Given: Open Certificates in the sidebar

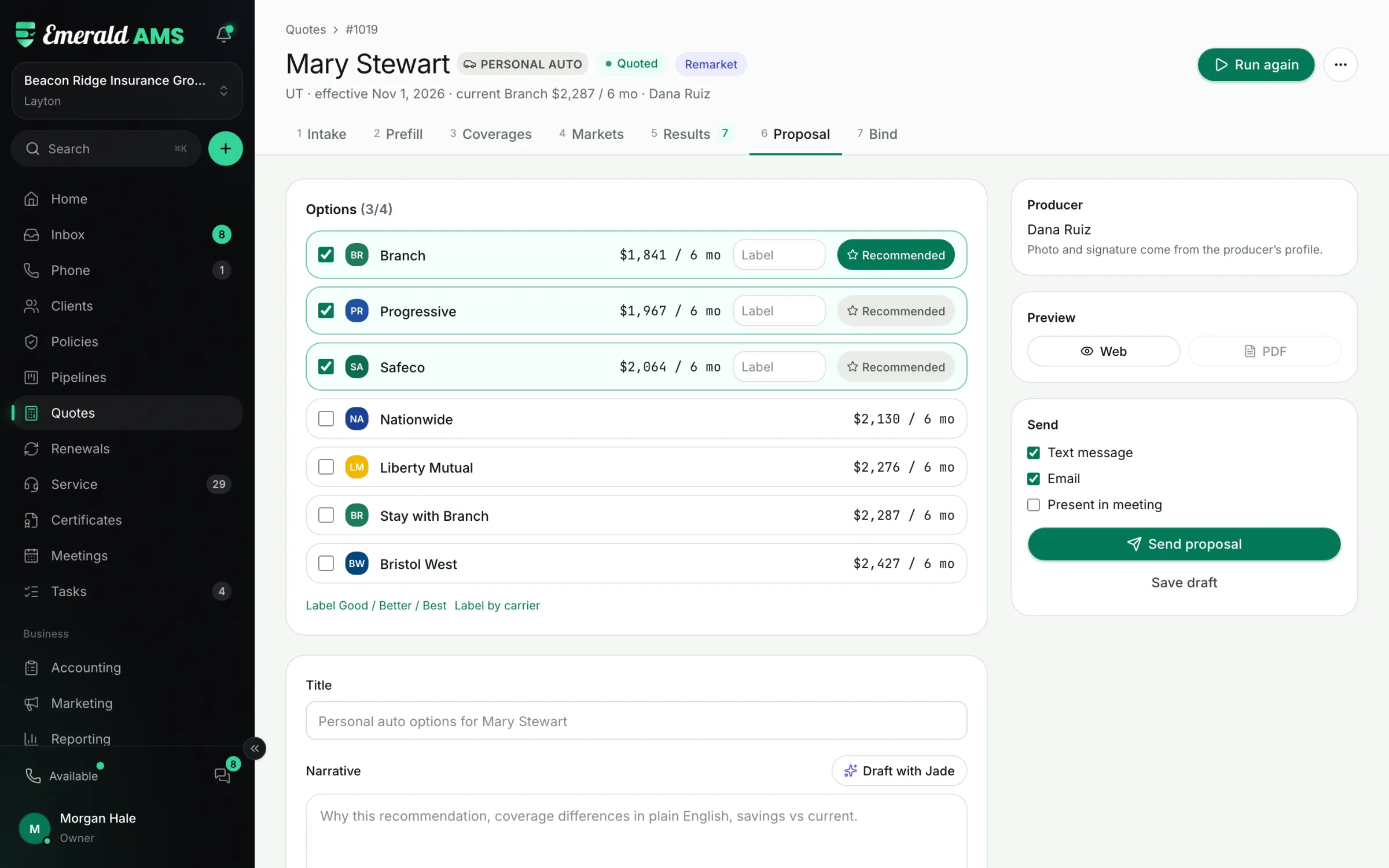Looking at the screenshot, I should (127, 520).
